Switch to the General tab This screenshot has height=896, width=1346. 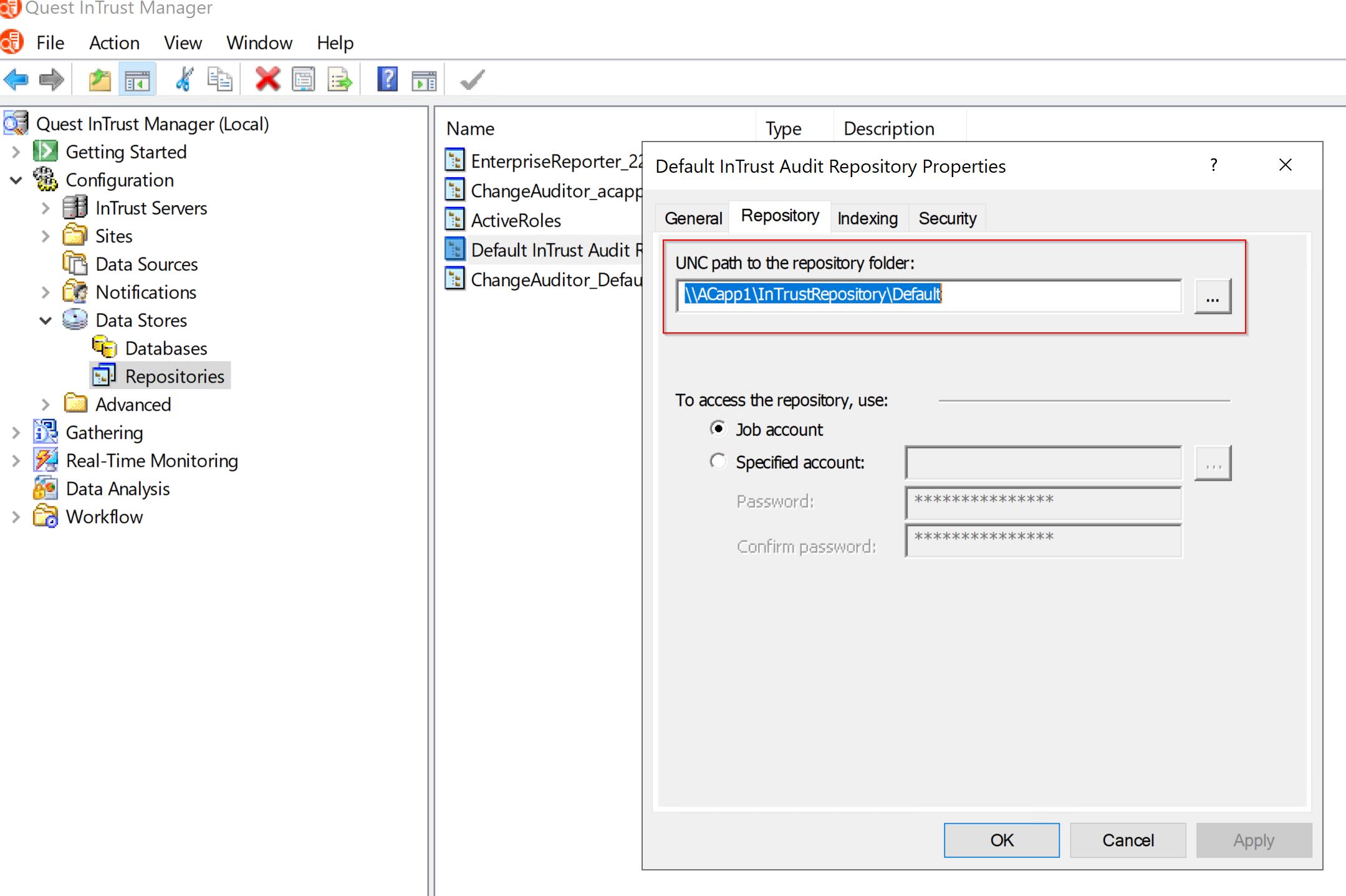(x=693, y=218)
